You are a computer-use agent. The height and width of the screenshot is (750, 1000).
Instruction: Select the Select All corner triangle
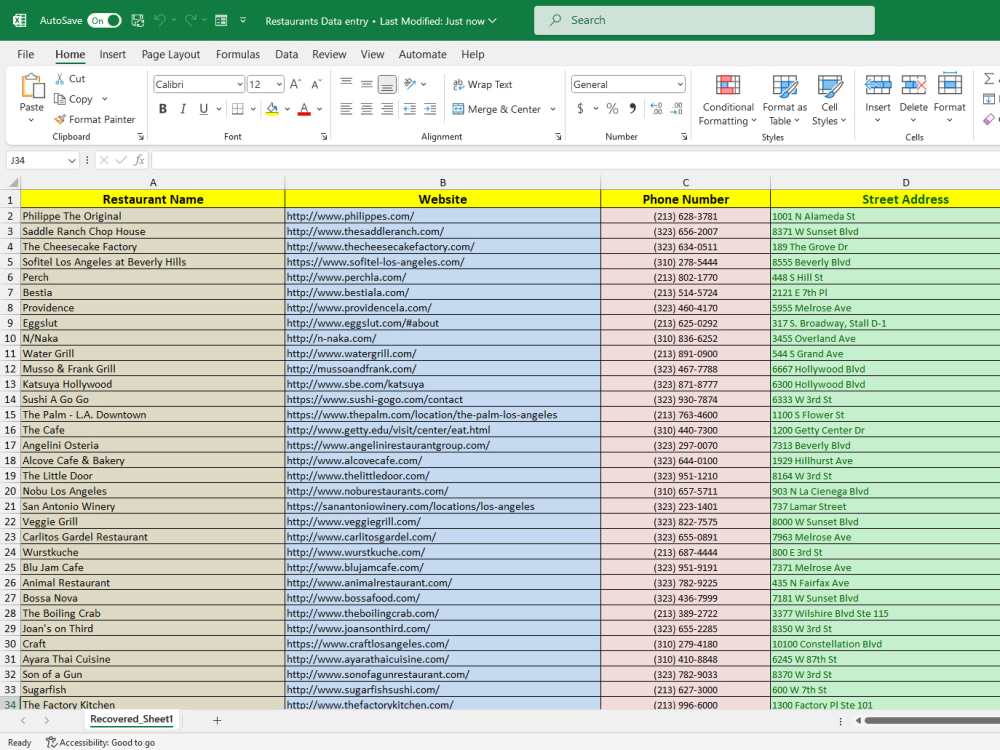tap(12, 182)
